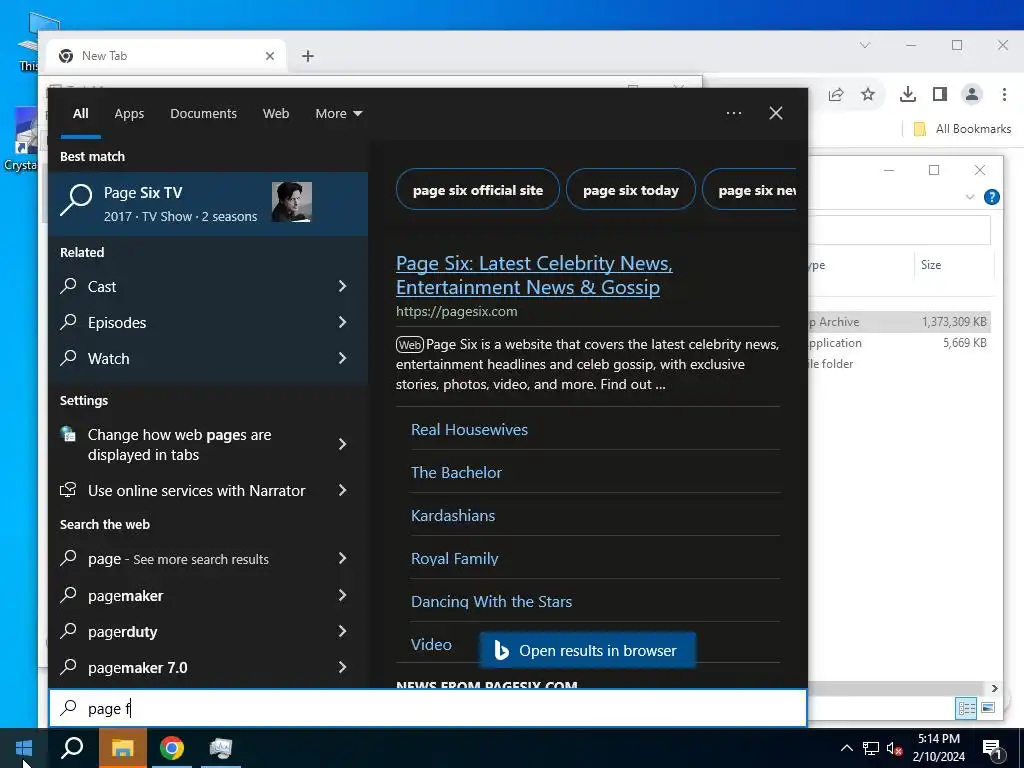Image resolution: width=1024 pixels, height=768 pixels.
Task: Expand the pagemaker suggestion arrow
Action: click(342, 595)
